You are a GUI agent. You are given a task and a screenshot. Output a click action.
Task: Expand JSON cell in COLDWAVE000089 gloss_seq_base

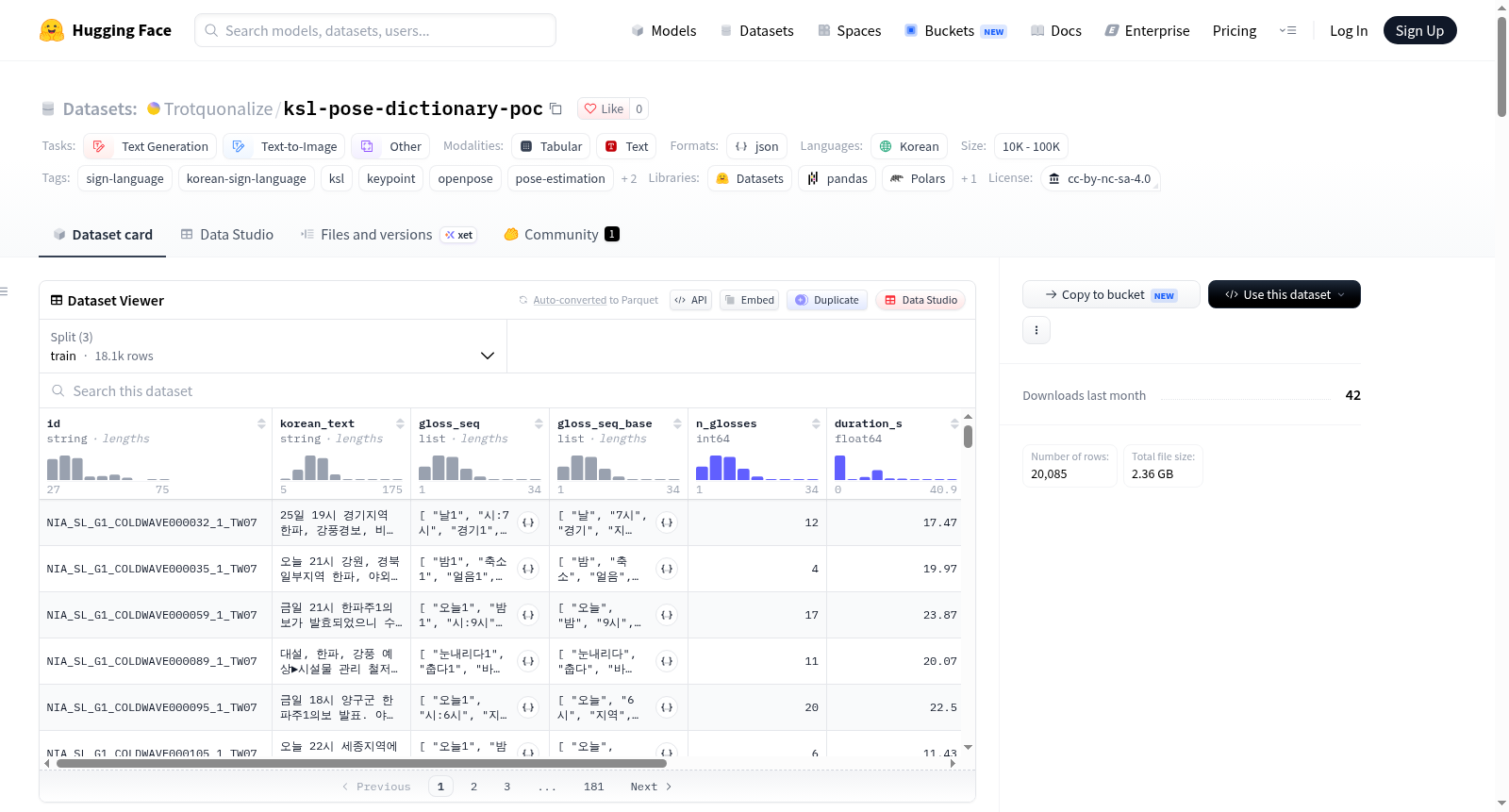[667, 661]
